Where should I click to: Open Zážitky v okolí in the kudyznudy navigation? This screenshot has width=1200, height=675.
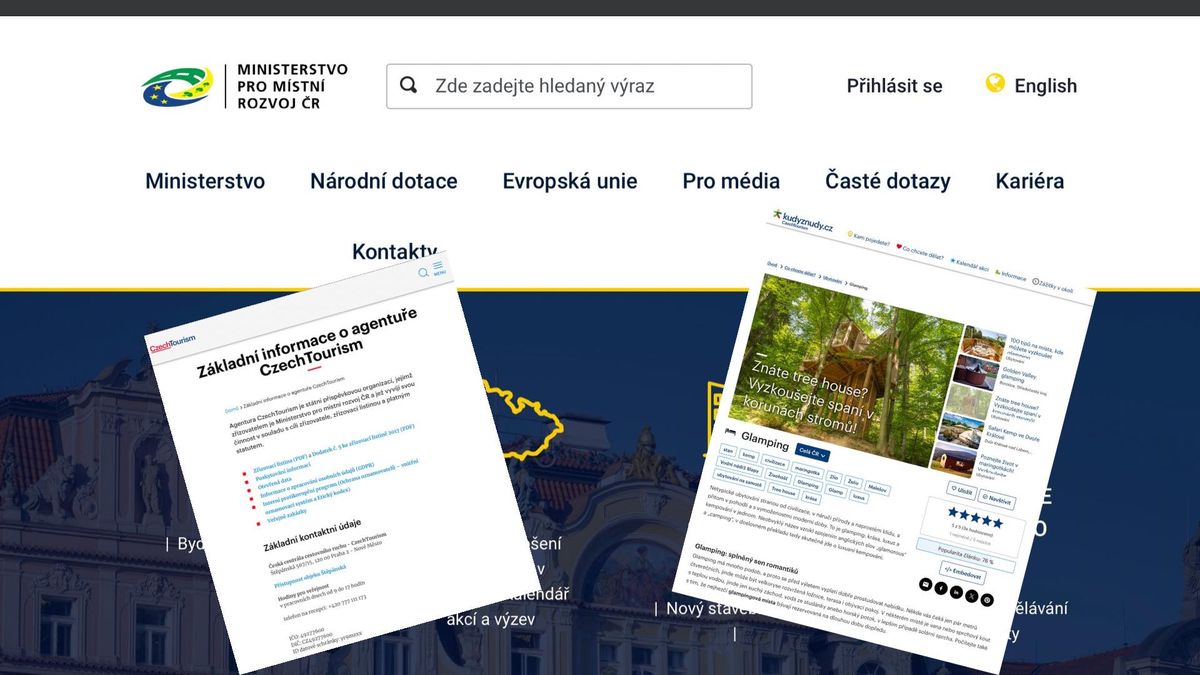click(x=1055, y=286)
